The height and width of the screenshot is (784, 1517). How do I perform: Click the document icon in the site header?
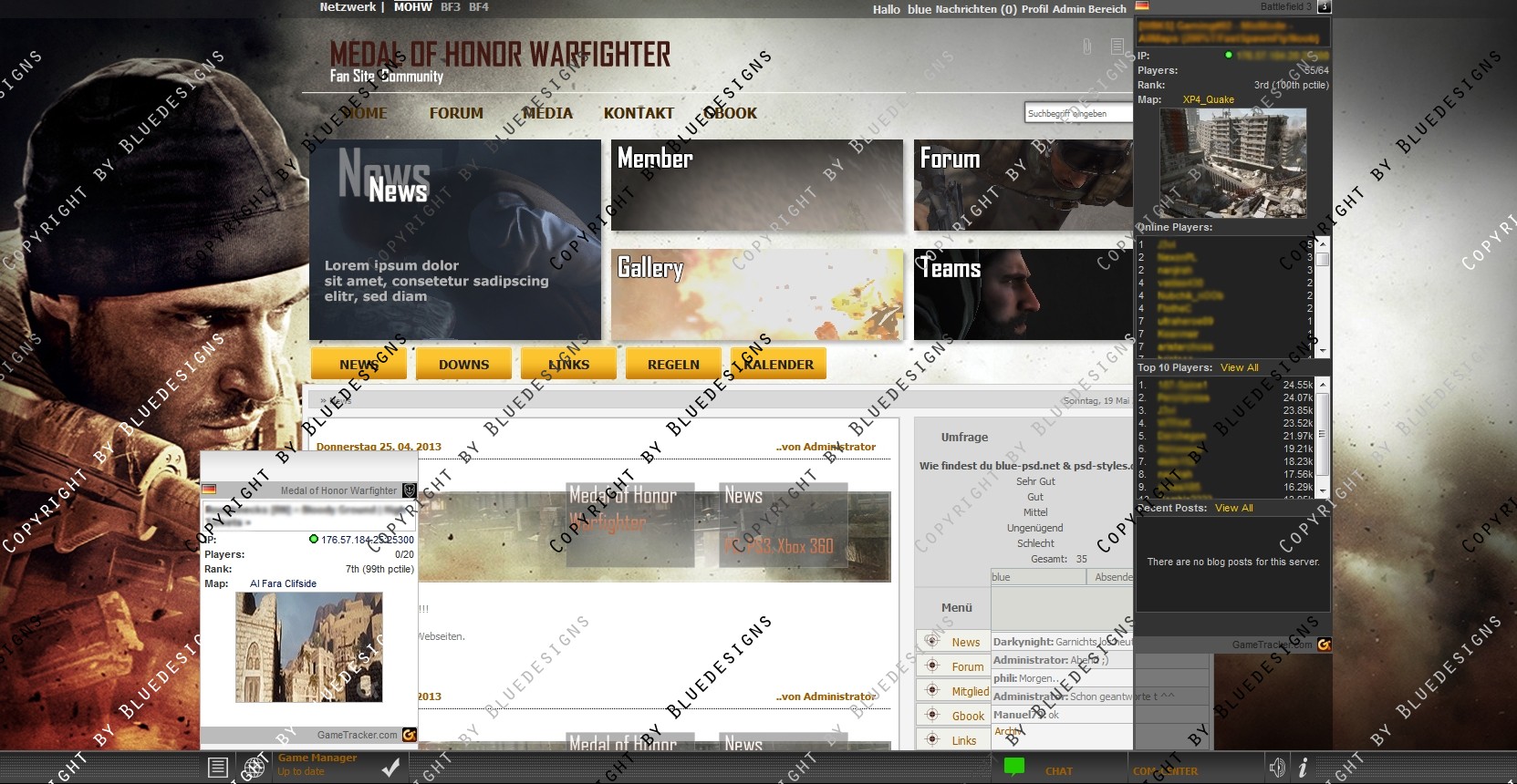[1117, 46]
